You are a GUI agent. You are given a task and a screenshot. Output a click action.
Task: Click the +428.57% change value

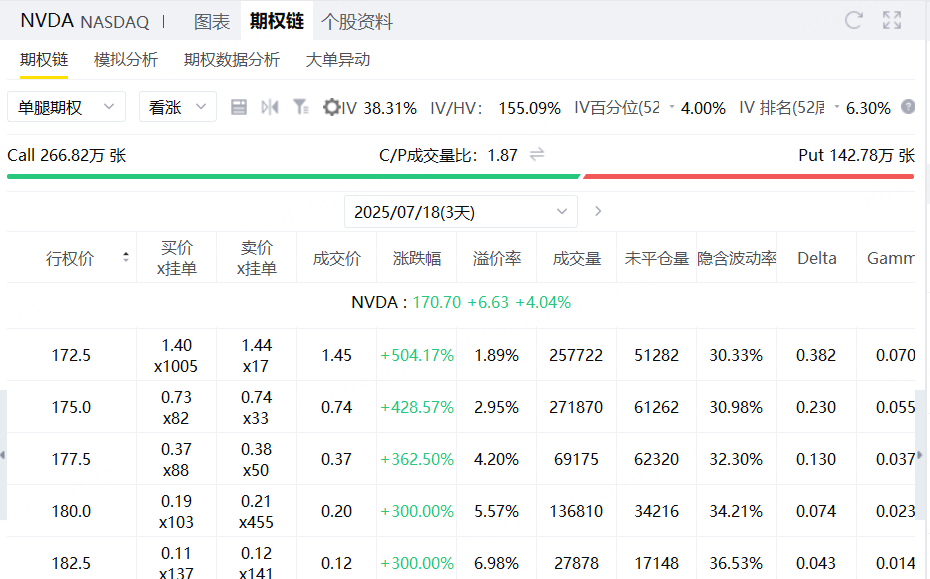click(x=417, y=408)
